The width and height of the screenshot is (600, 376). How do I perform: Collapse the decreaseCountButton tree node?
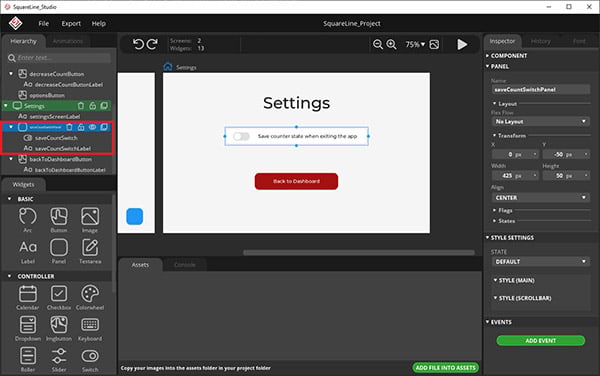point(11,73)
